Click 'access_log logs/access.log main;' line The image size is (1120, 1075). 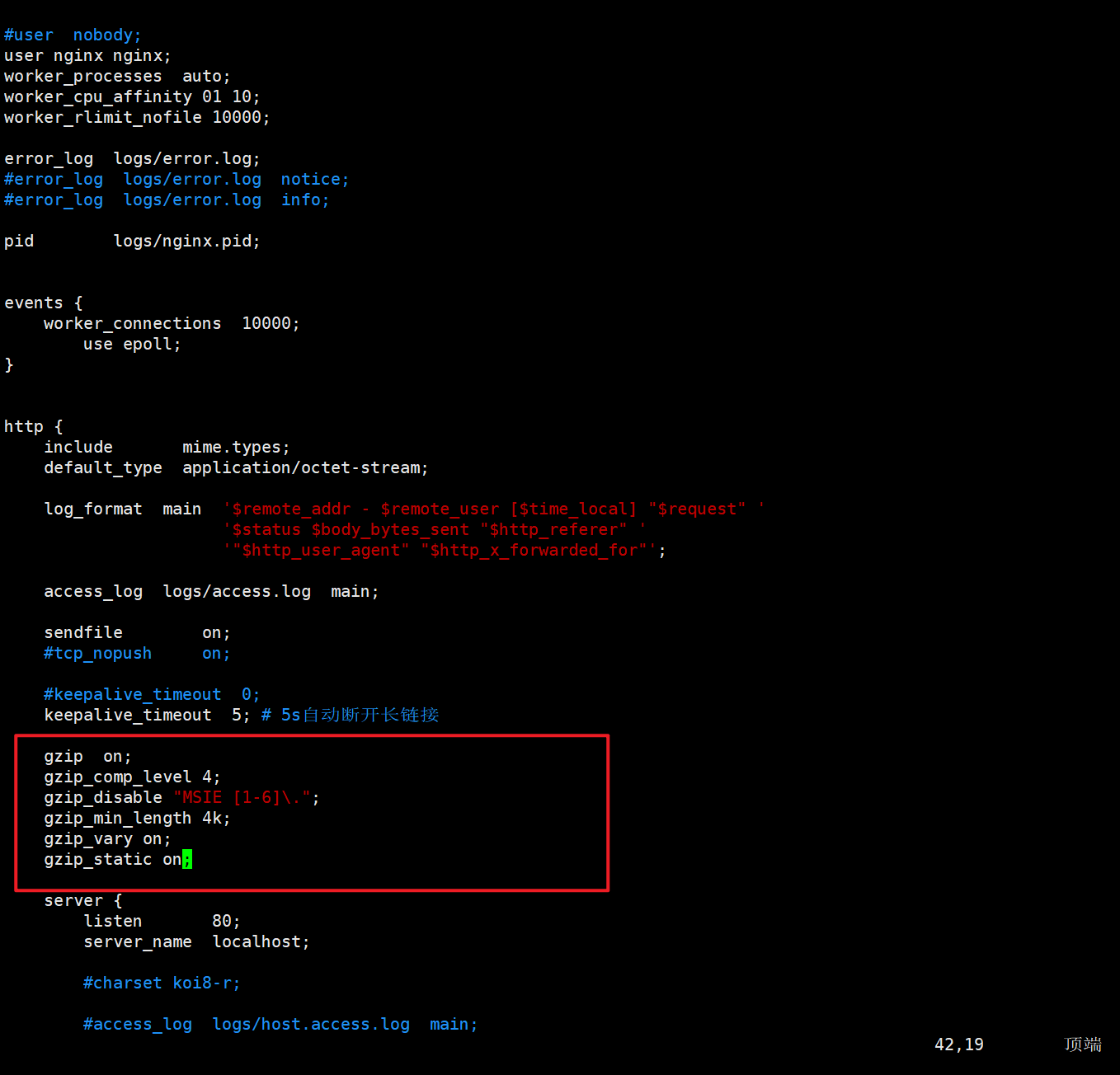pos(211,592)
